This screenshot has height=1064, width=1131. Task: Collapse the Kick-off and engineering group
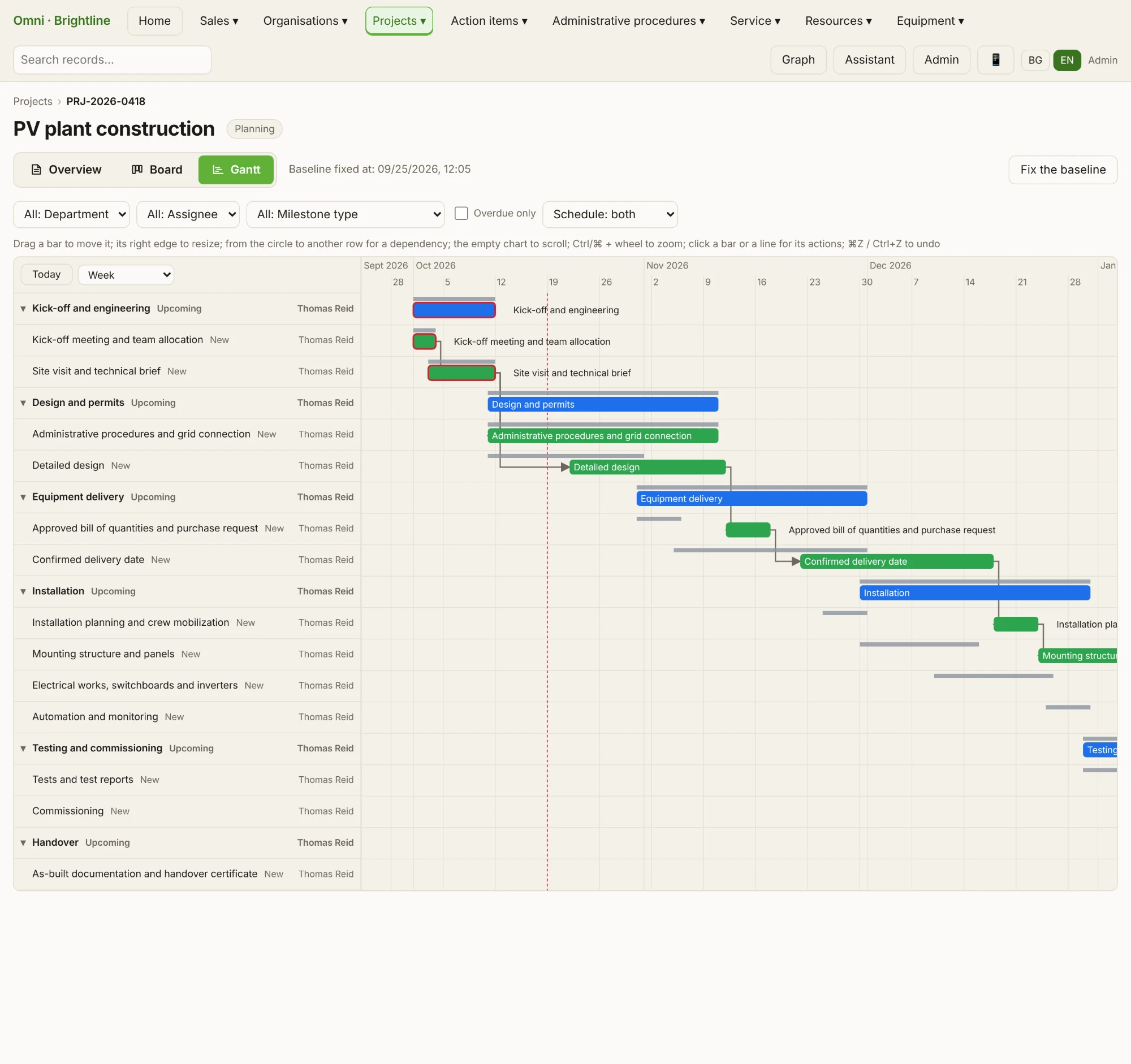(x=23, y=309)
